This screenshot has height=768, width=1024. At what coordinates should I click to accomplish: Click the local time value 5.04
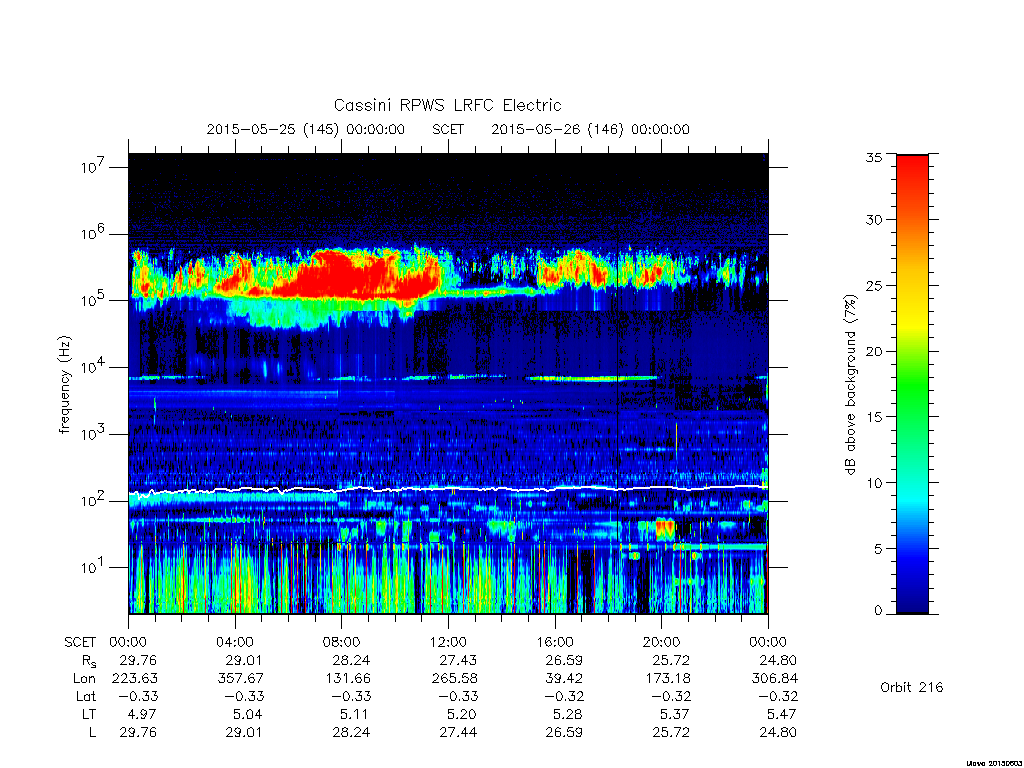249,714
